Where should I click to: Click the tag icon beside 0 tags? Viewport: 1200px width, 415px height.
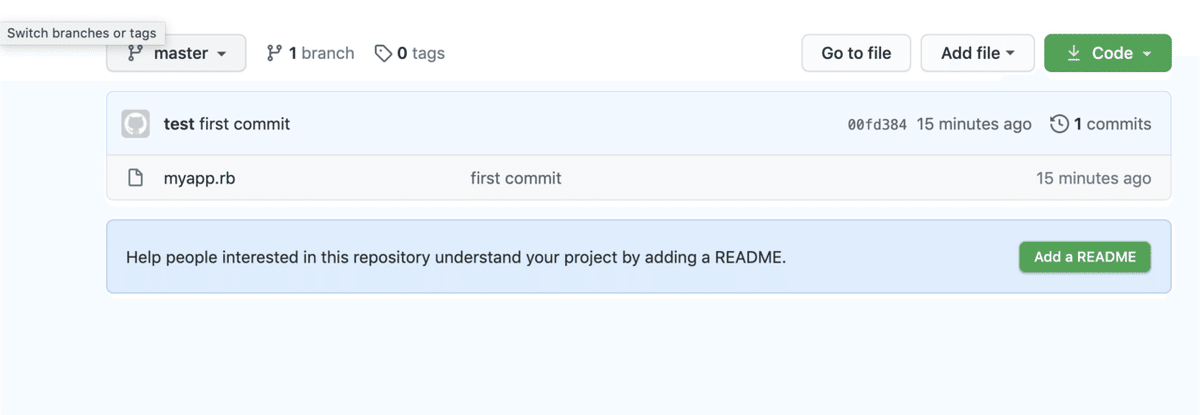click(383, 53)
